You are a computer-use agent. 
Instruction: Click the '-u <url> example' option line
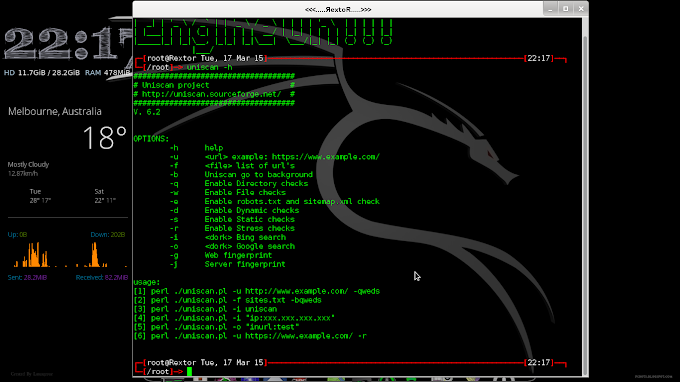point(275,157)
